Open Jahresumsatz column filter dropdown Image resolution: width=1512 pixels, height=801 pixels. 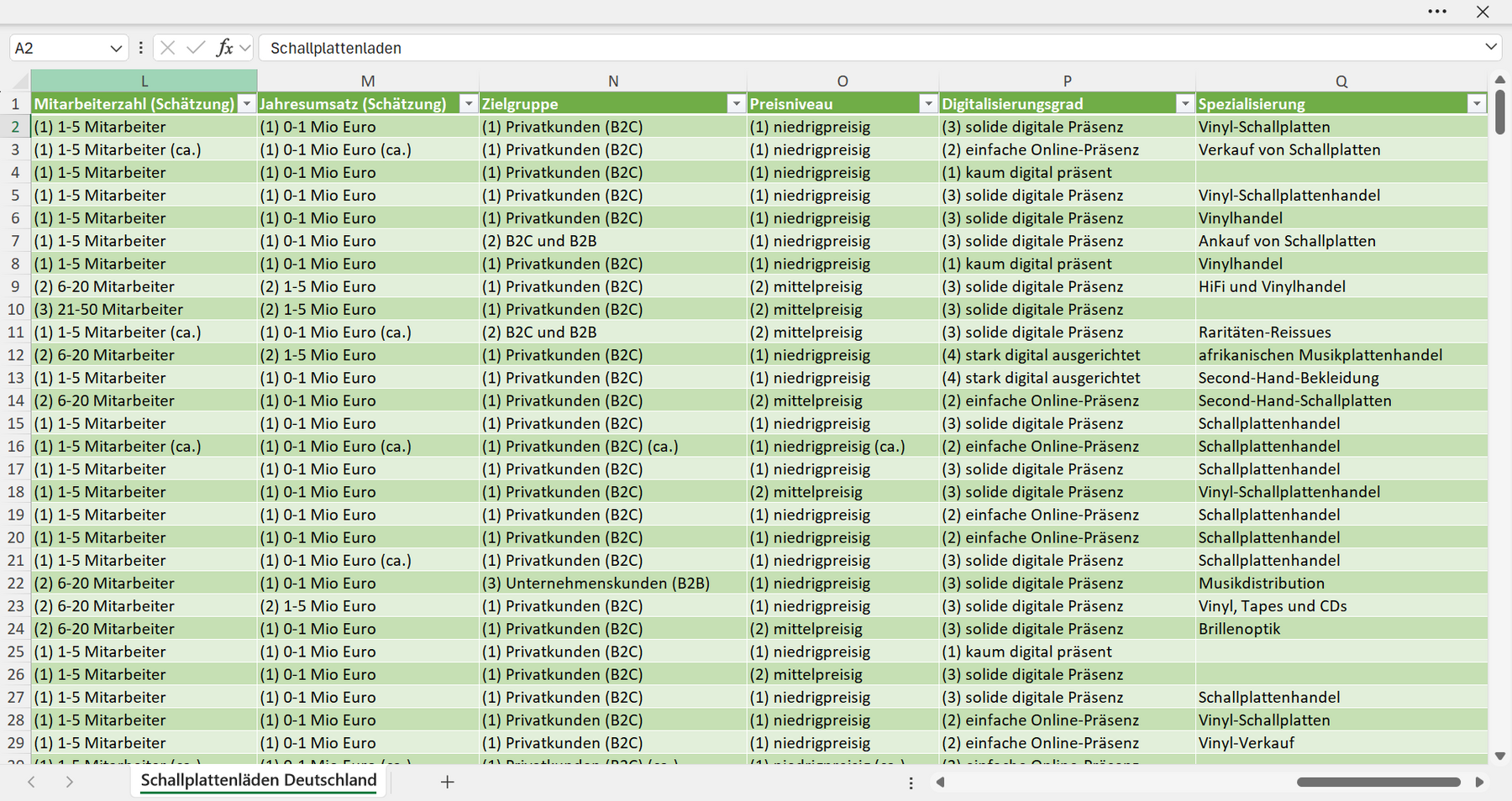tap(469, 104)
